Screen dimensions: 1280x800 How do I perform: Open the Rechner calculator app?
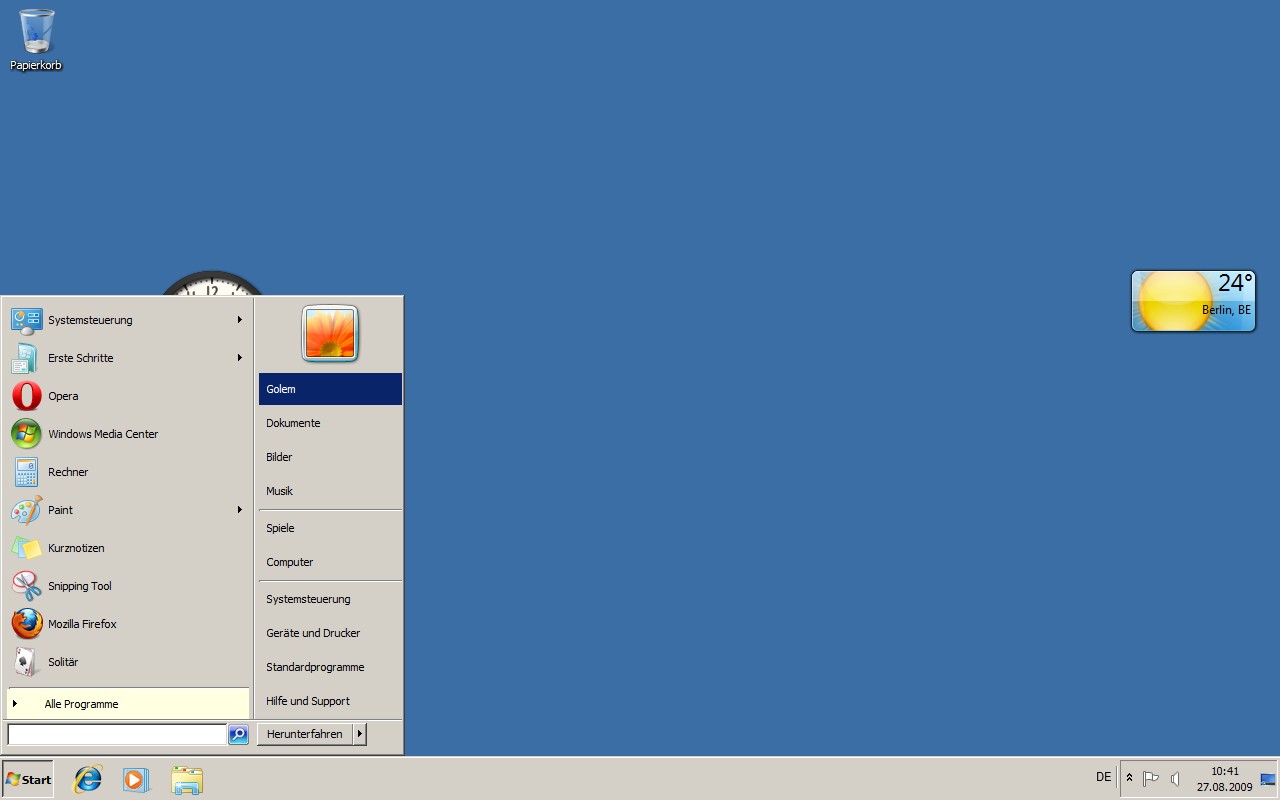68,472
